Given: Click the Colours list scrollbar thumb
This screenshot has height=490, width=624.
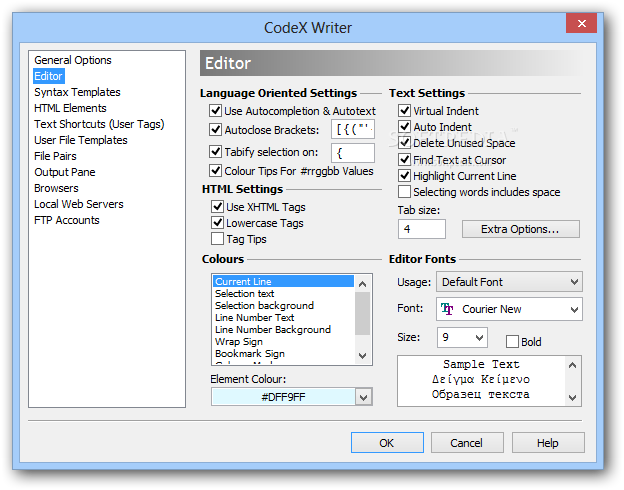Looking at the screenshot, I should pos(362,313).
